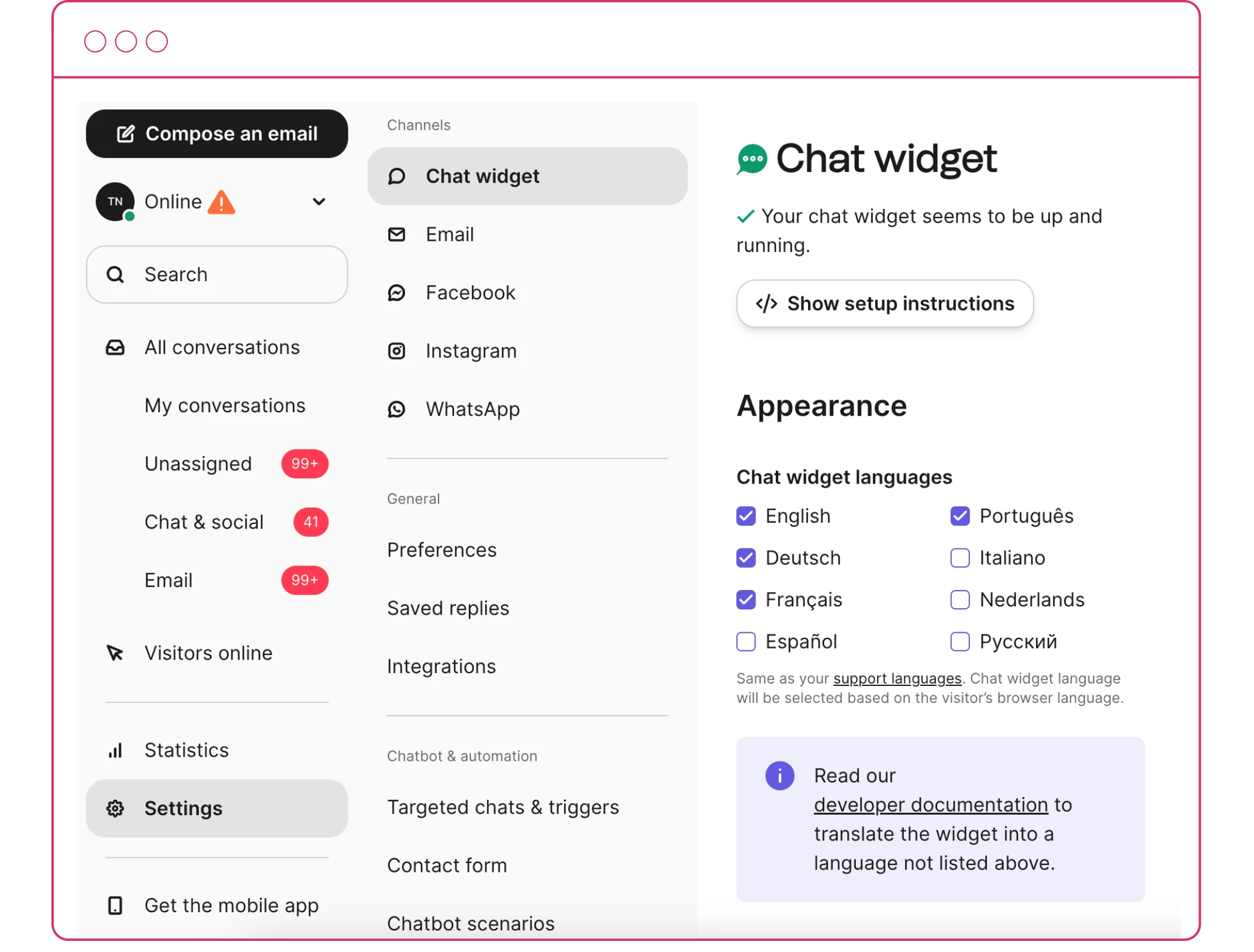Viewport: 1254px width, 952px height.
Task: Click the Statistics bar chart icon
Action: click(x=115, y=750)
